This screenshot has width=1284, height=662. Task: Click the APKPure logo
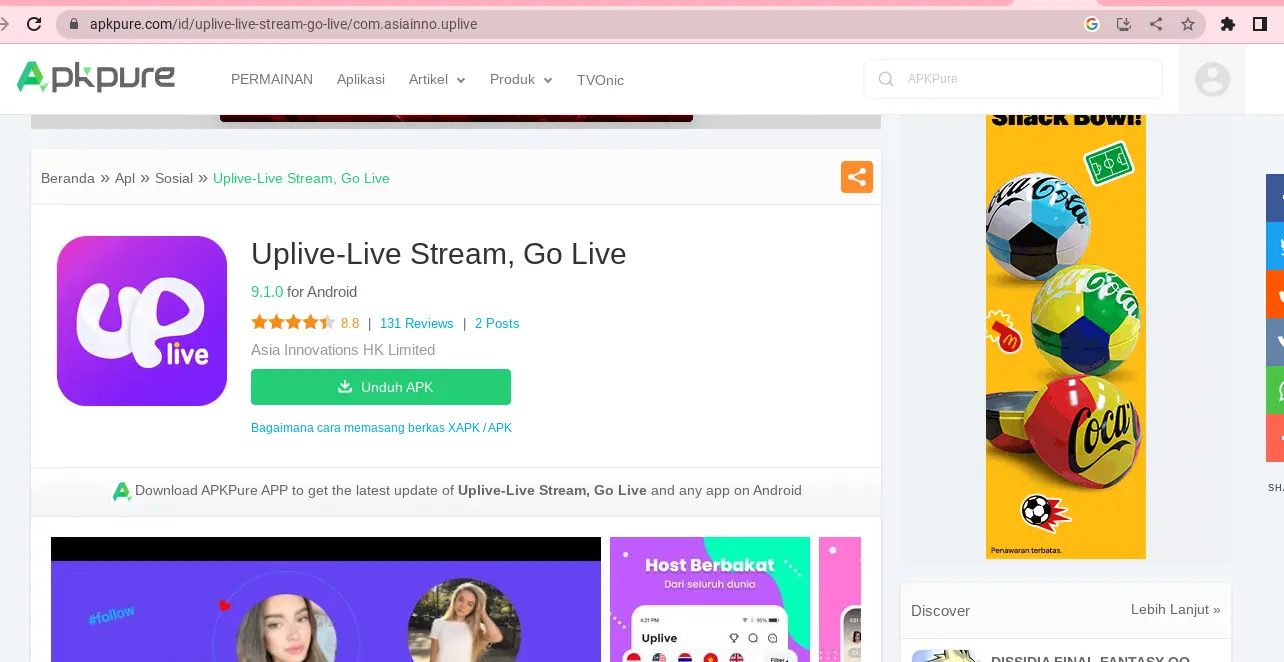[x=96, y=77]
